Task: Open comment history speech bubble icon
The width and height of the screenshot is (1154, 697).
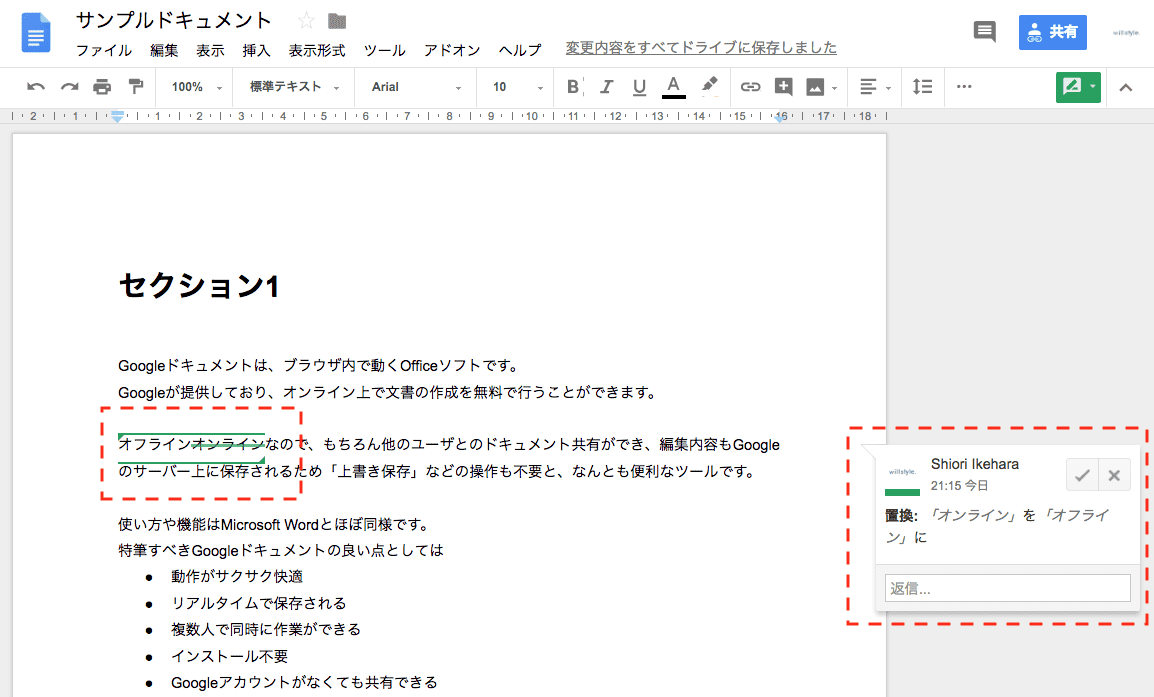Action: pos(984,32)
